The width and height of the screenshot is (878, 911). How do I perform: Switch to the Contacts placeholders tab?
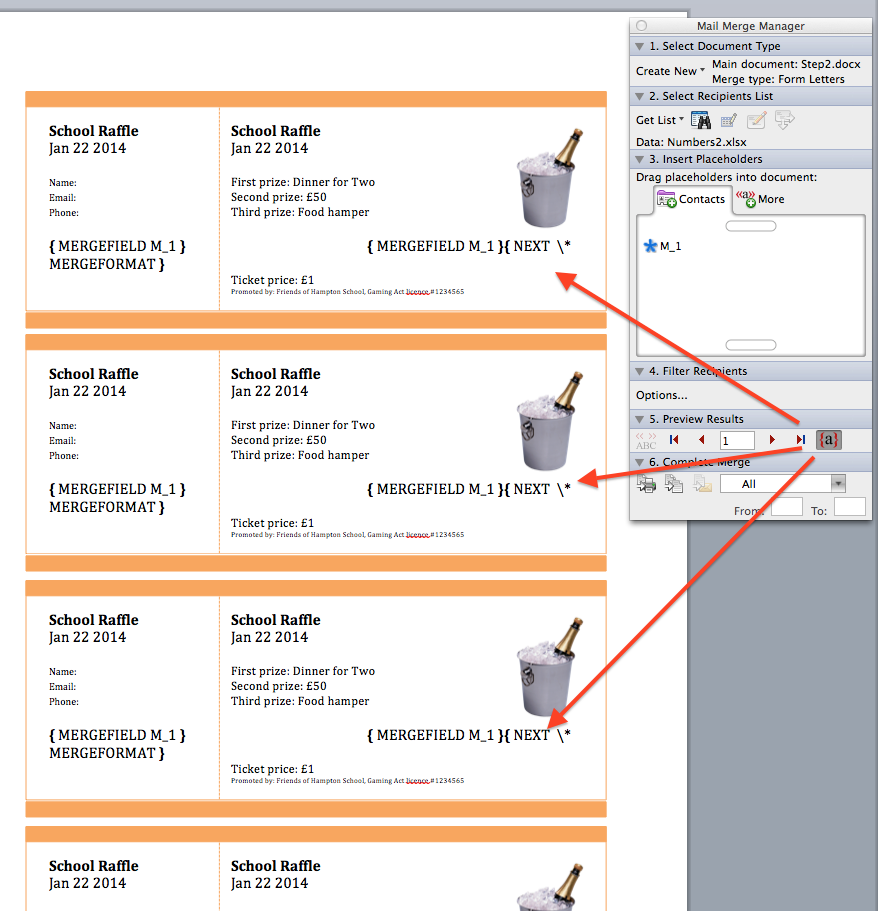pyautogui.click(x=691, y=199)
